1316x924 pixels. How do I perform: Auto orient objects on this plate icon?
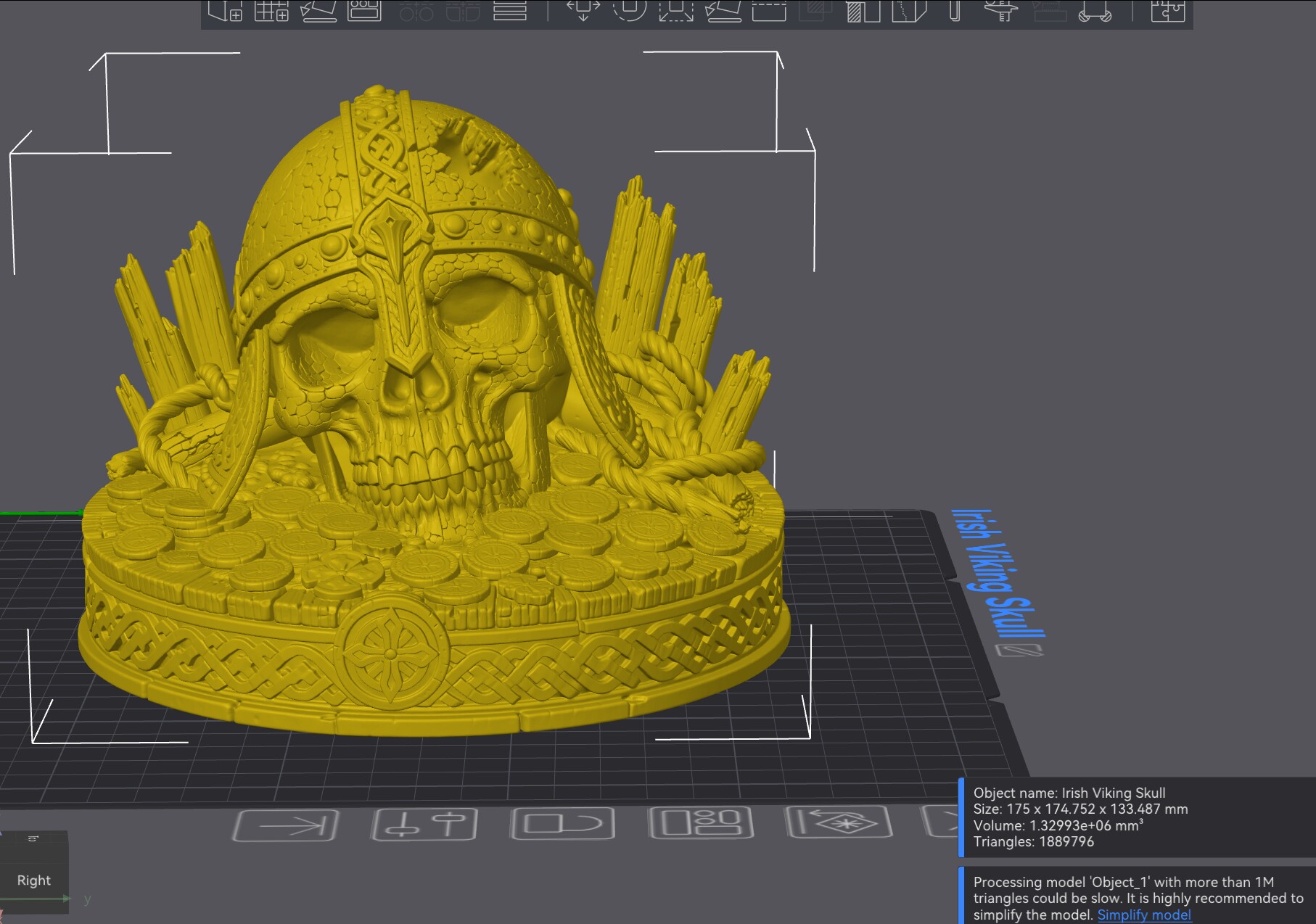coord(839,822)
